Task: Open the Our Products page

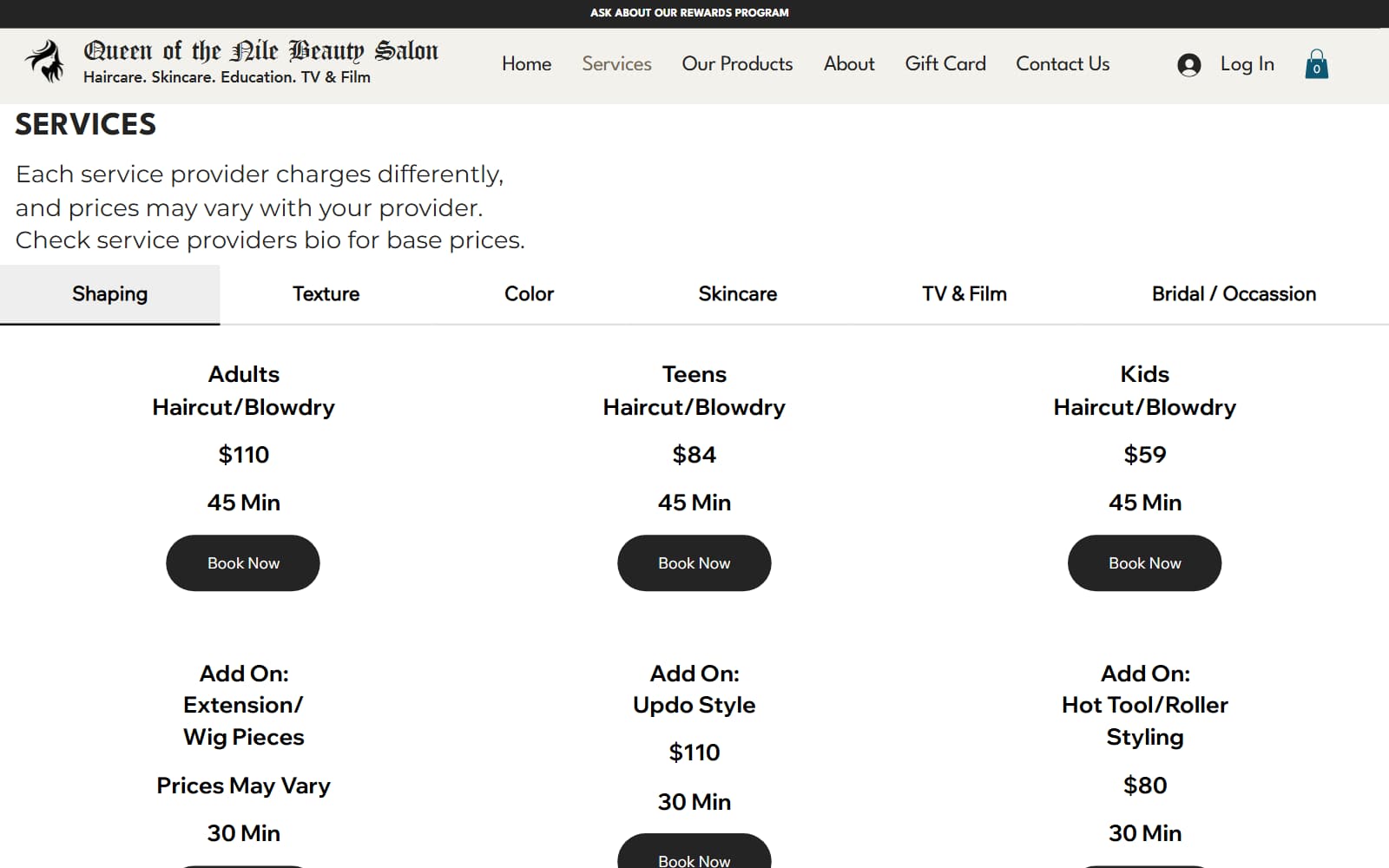Action: [737, 64]
